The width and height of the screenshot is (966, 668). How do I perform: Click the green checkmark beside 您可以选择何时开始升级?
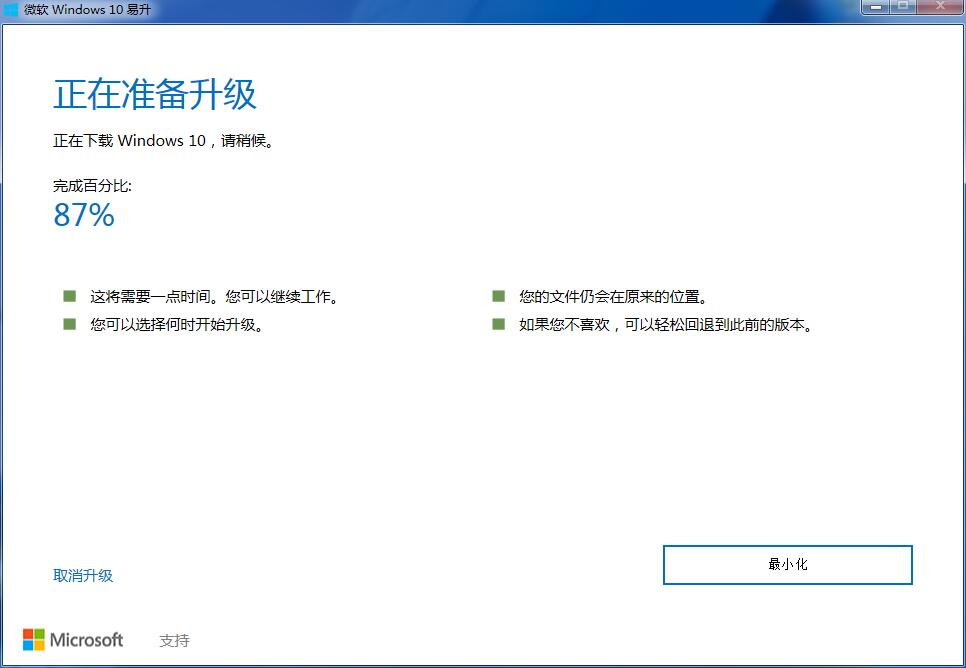point(68,323)
